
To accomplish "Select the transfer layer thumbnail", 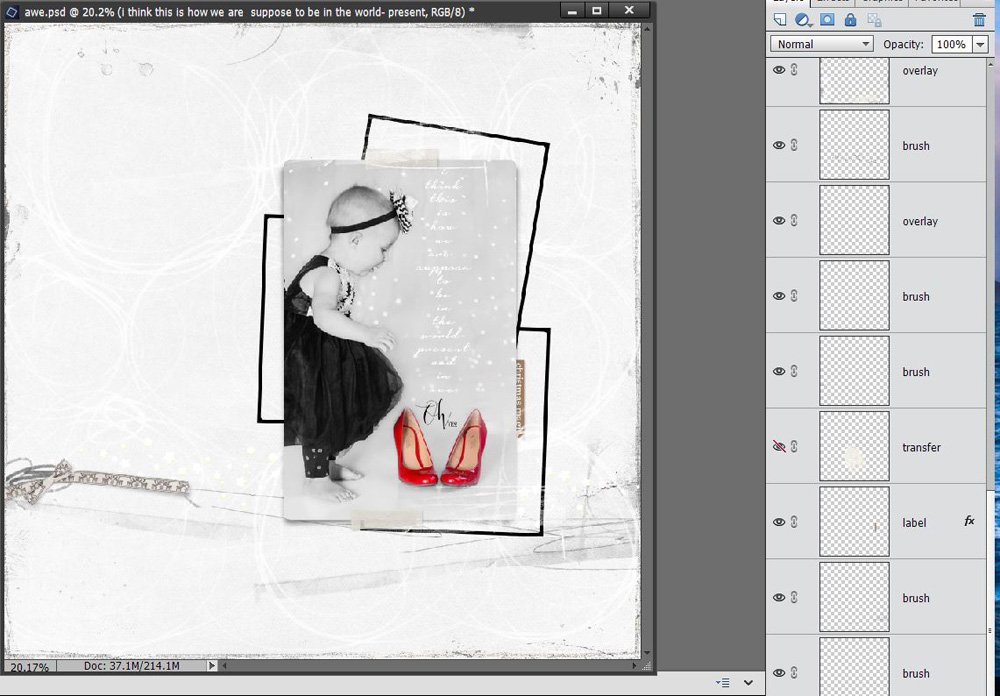I will tap(854, 446).
